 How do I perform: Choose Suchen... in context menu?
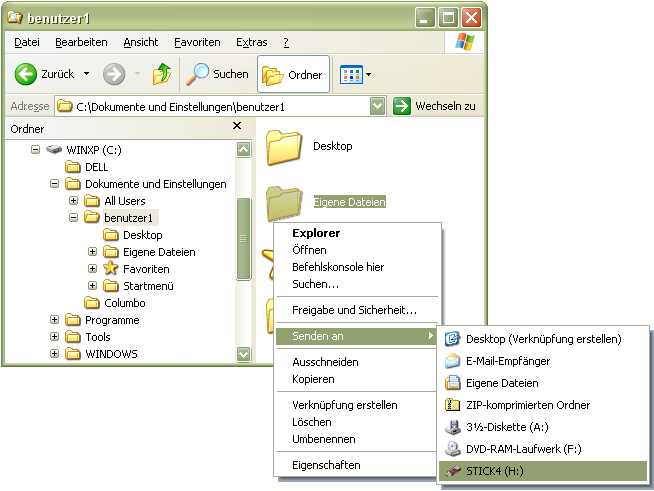pyautogui.click(x=357, y=284)
